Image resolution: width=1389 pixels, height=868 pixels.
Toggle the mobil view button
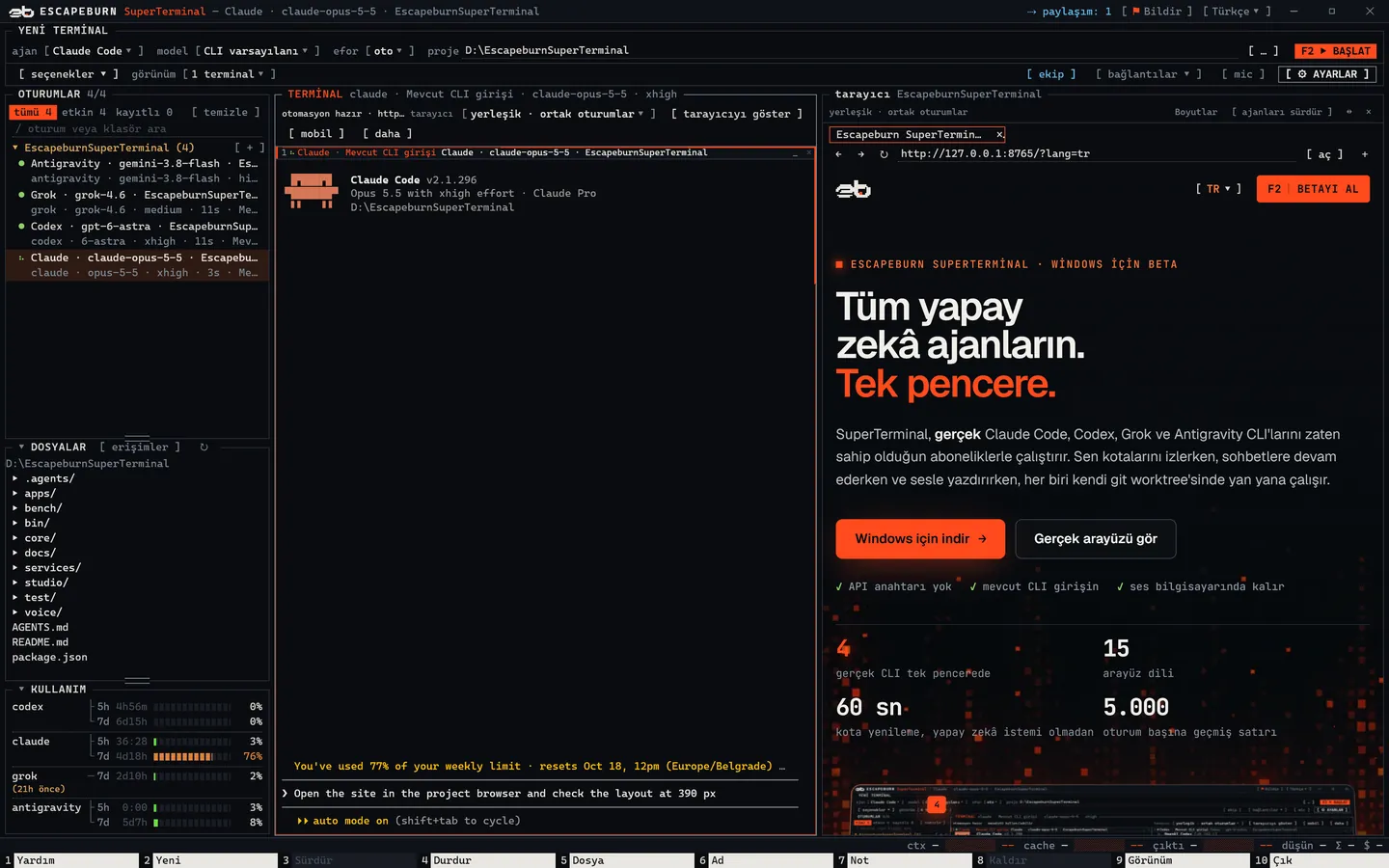316,134
